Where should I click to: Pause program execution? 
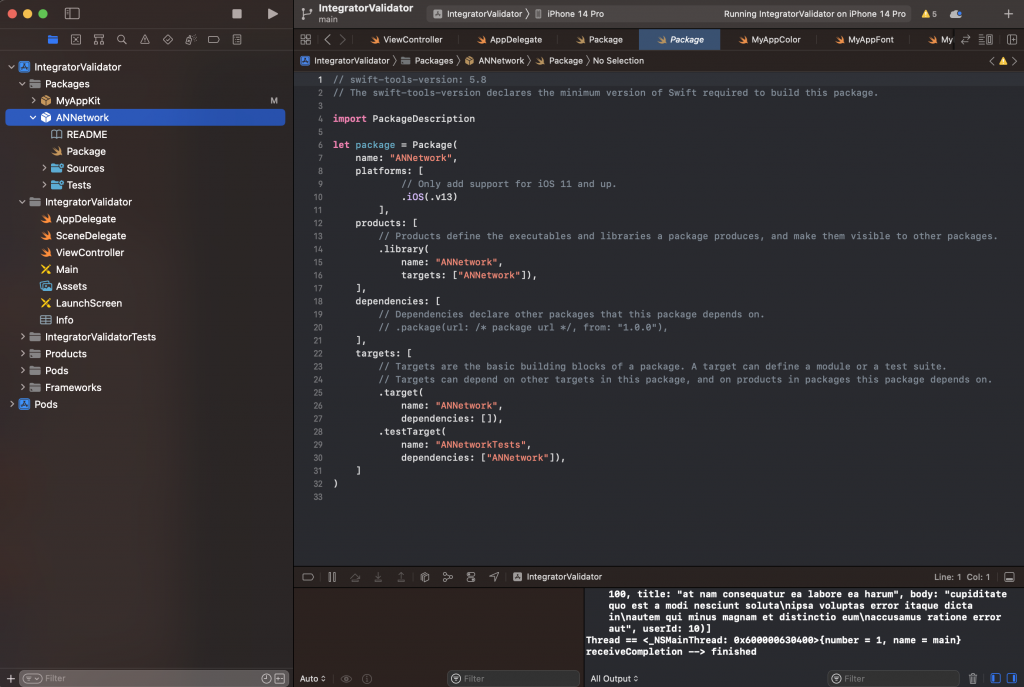click(332, 577)
